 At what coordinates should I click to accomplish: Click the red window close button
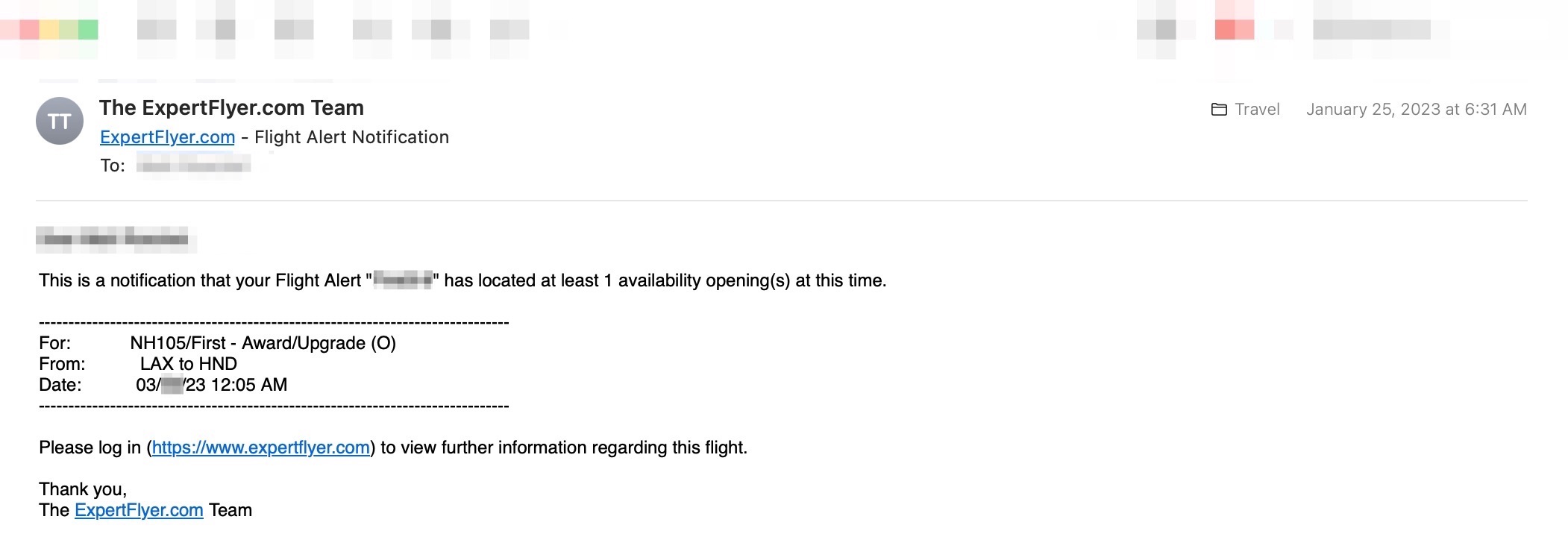(29, 30)
